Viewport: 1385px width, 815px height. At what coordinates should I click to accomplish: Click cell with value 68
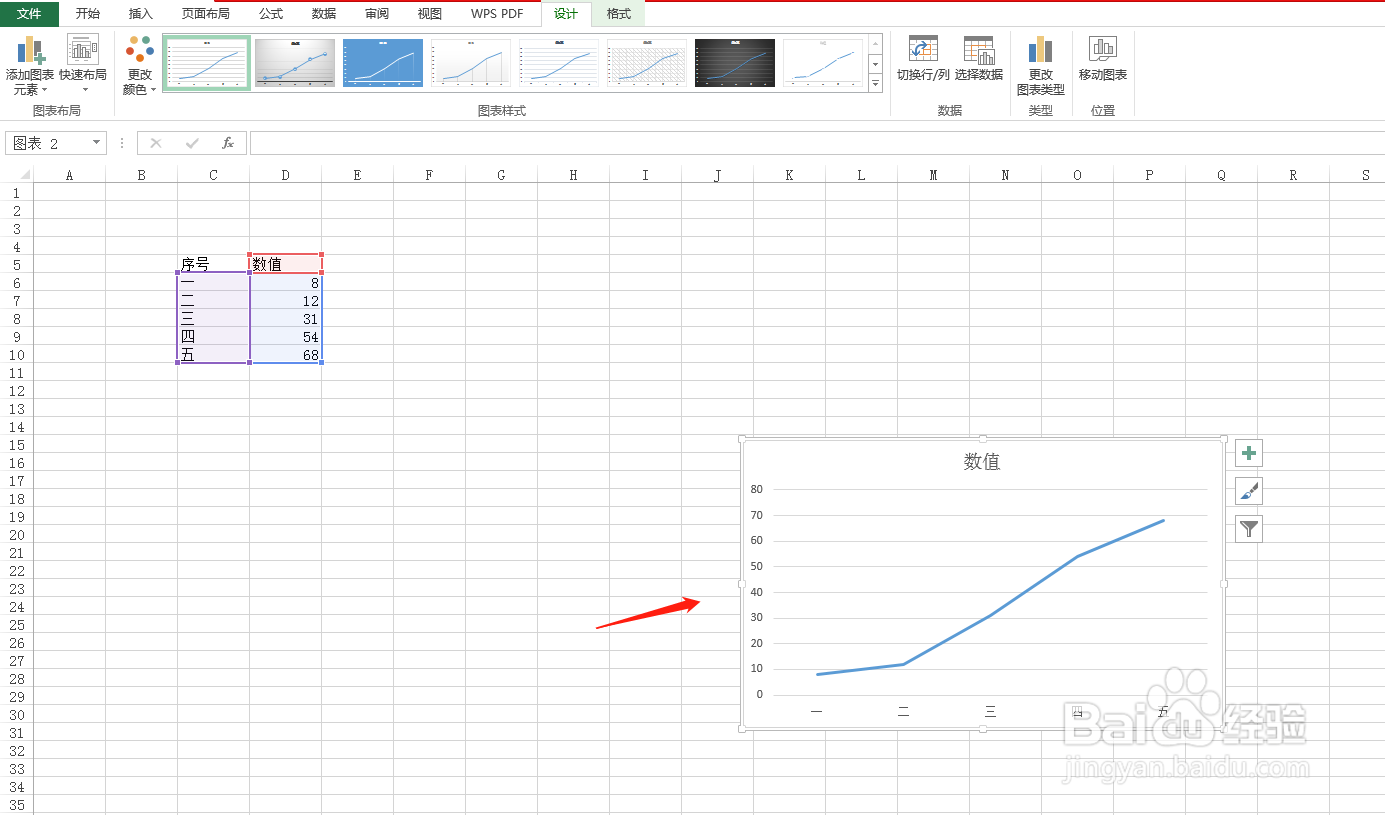coord(286,355)
